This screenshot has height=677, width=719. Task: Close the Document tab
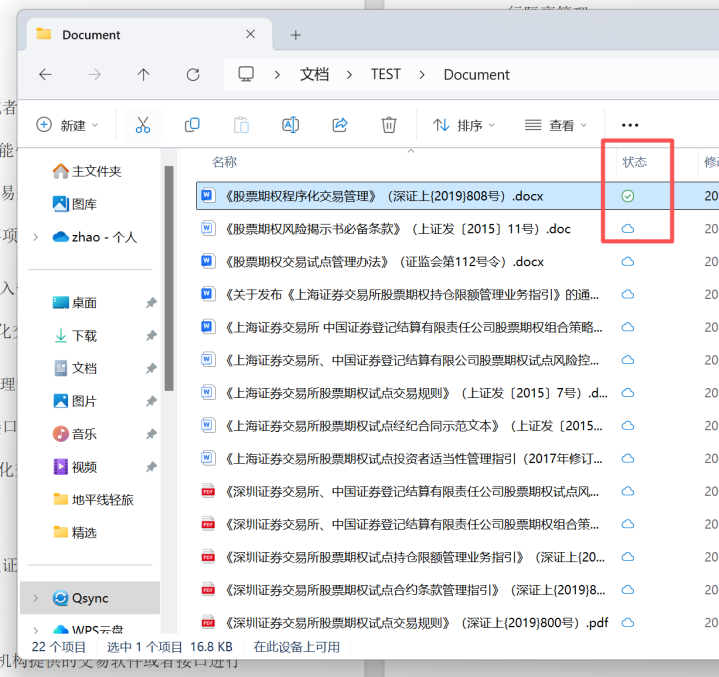point(250,34)
